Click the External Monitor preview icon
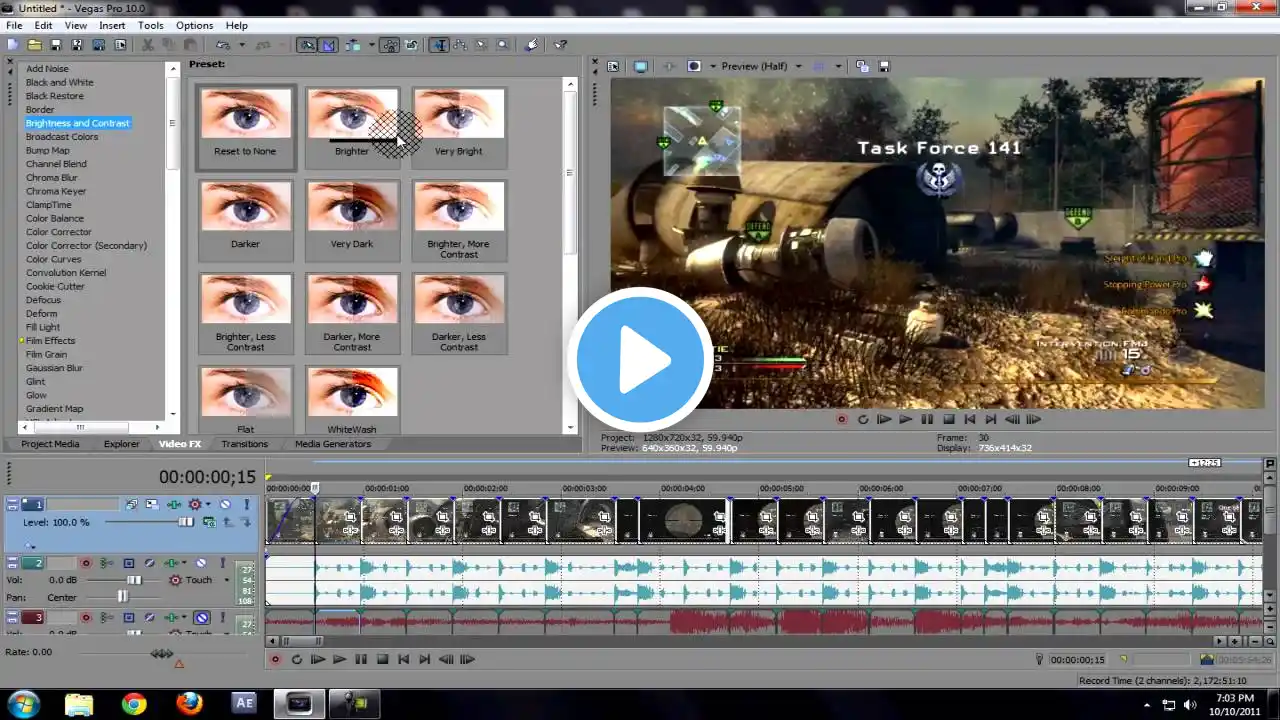Image resolution: width=1280 pixels, height=720 pixels. point(641,67)
